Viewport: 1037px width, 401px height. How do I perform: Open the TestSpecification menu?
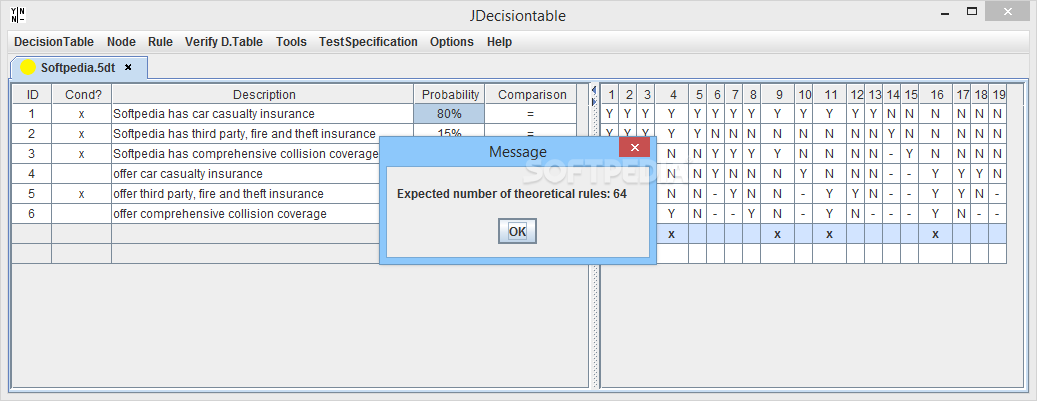[368, 42]
